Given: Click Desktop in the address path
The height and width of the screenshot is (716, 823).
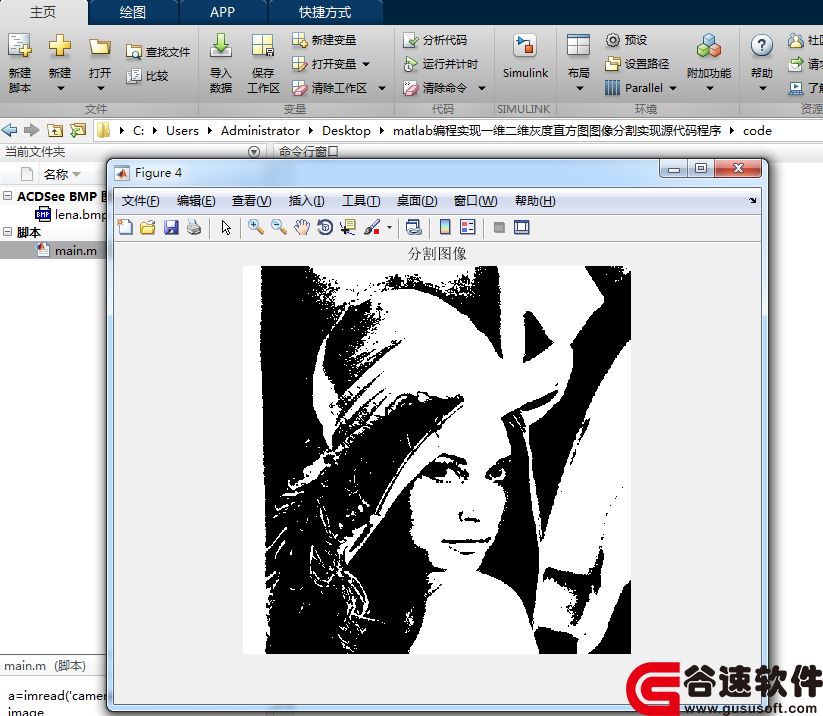Looking at the screenshot, I should pos(346,131).
